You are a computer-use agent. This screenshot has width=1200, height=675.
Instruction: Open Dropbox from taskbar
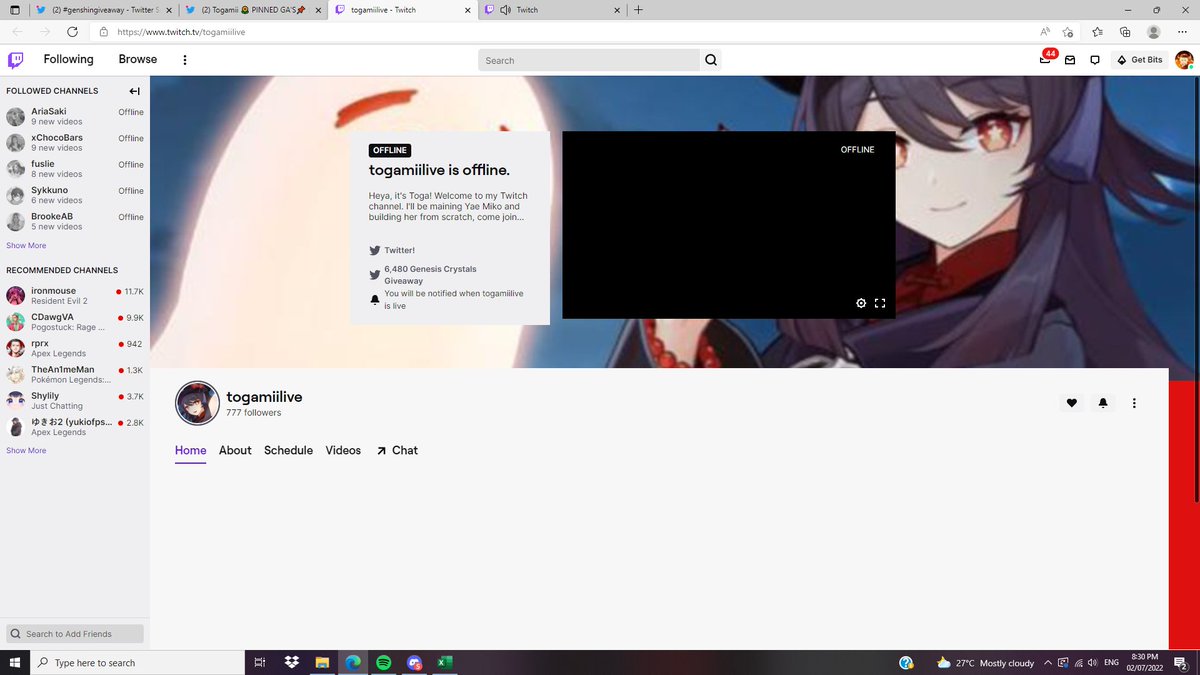point(291,663)
